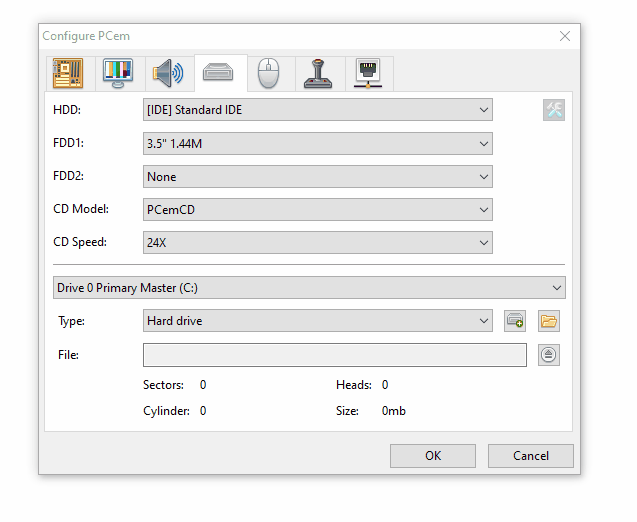637x522 pixels.
Task: Click the HDD controller configure tools icon
Action: coord(554,110)
